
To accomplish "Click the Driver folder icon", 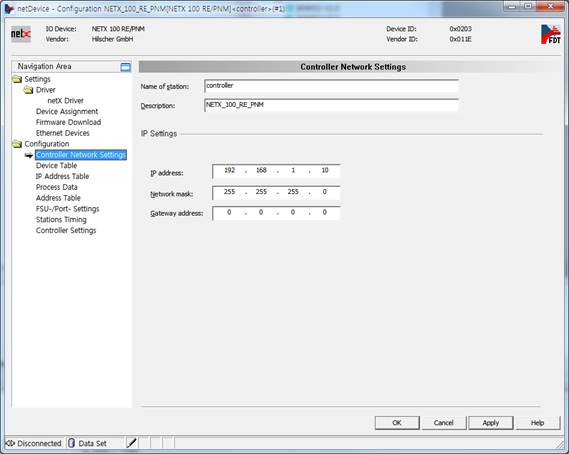I will [28, 90].
